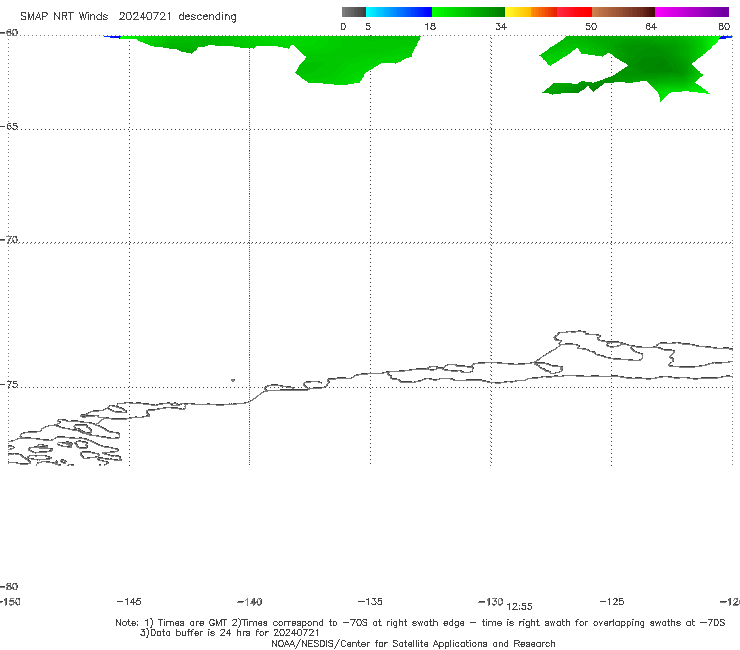The image size is (740, 650).
Task: Click the colorbar label '50'
Action: pos(591,27)
